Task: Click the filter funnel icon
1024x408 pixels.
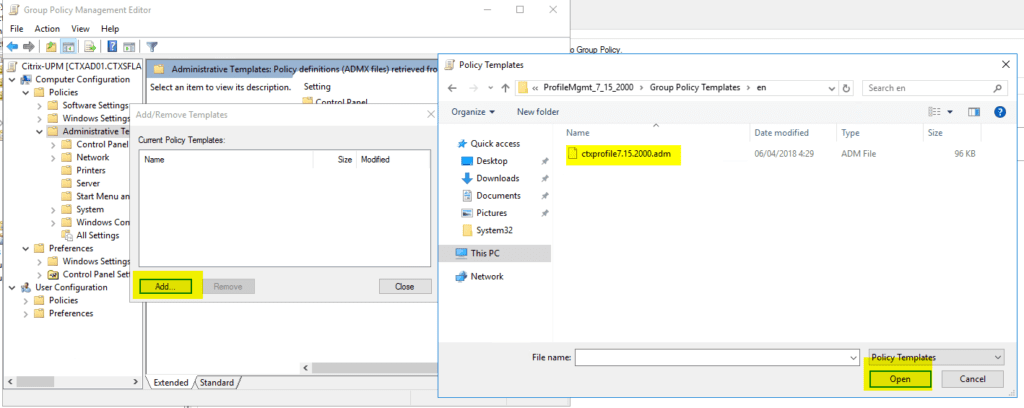Action: 152,46
